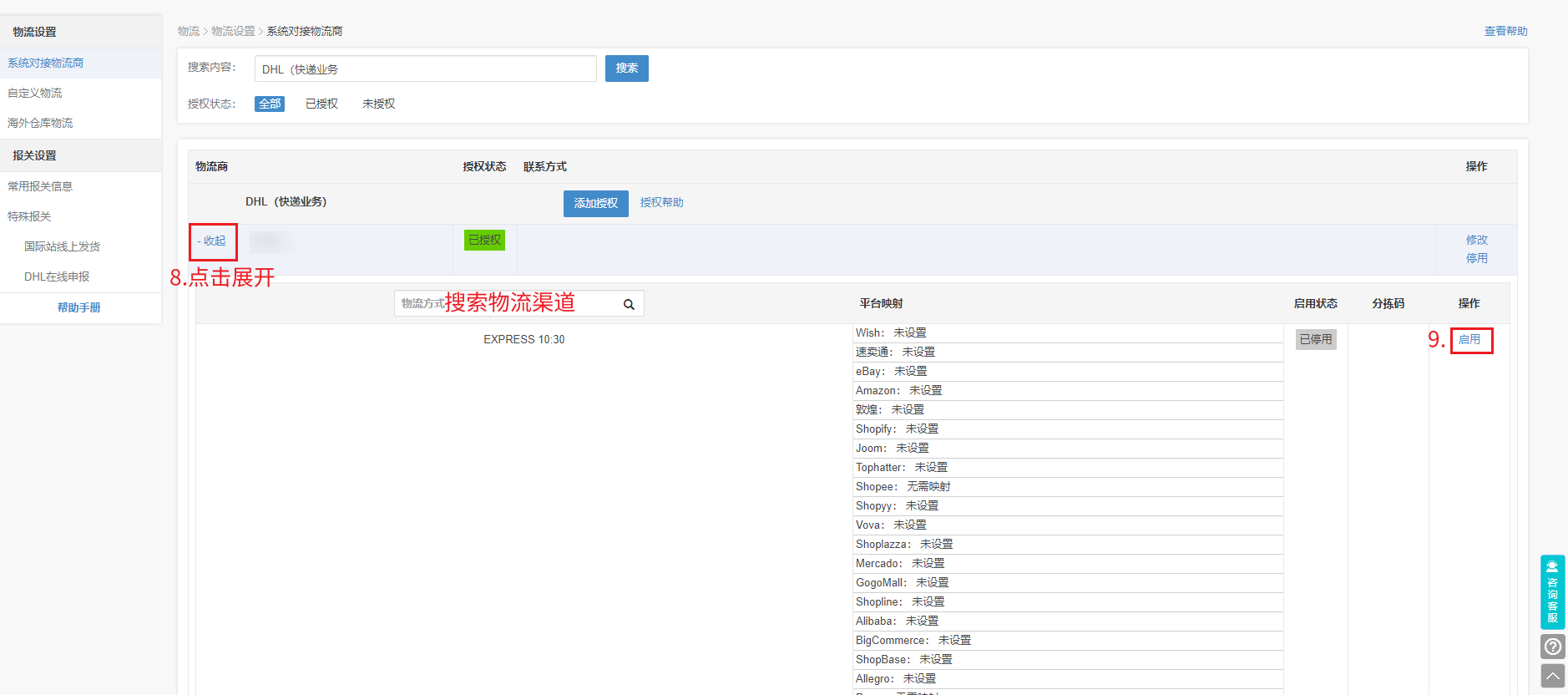Open 常用报关信息 in the sidebar
This screenshot has width=1568, height=695.
(80, 186)
